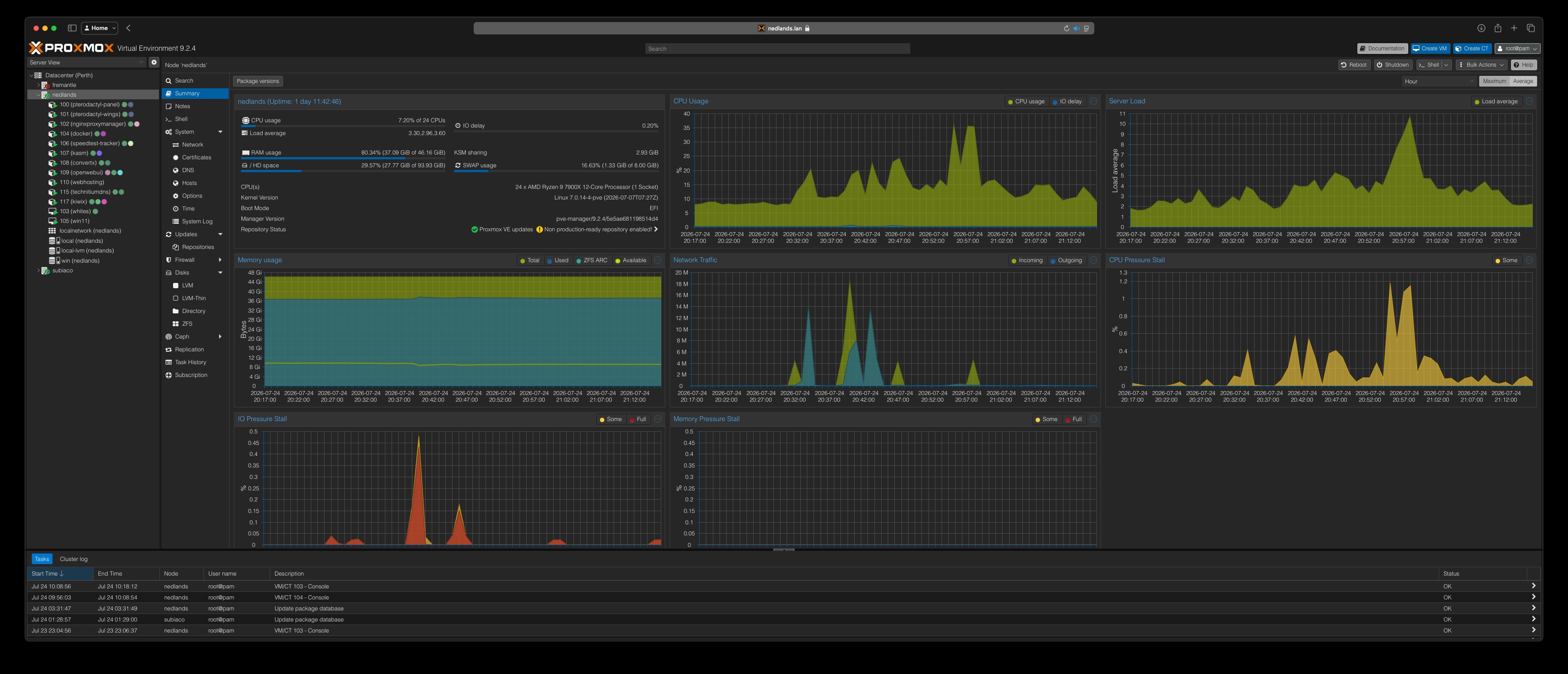Open the Certificates system page
The width and height of the screenshot is (1568, 674).
pos(196,158)
